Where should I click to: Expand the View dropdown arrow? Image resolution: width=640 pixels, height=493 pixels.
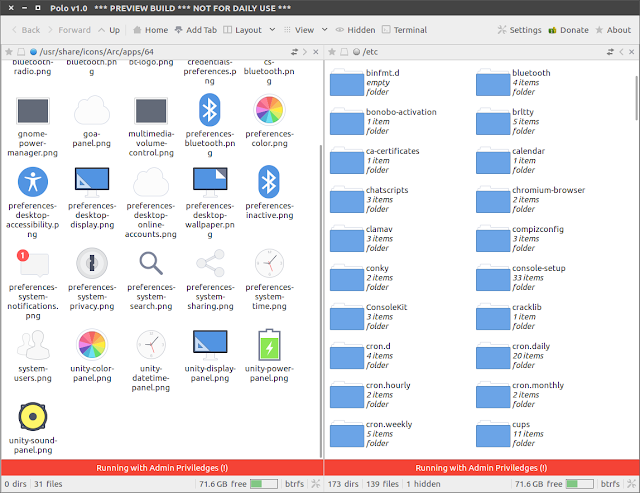click(x=324, y=30)
